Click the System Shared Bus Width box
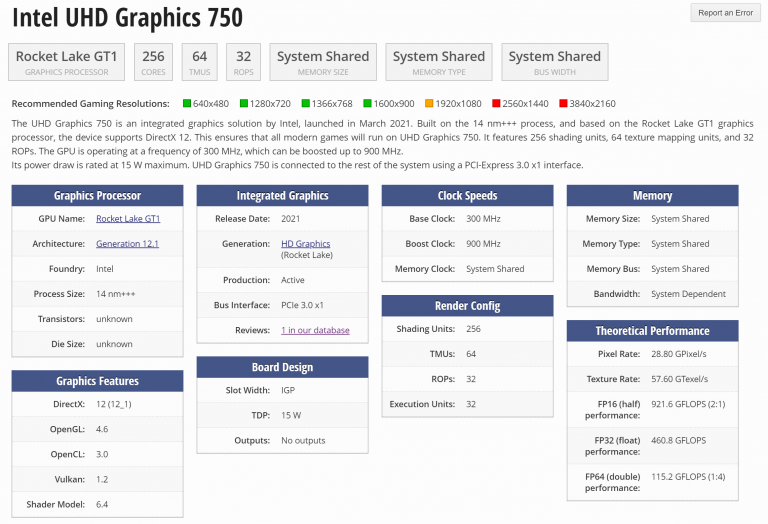Screen dimensions: 768x524 click(555, 62)
